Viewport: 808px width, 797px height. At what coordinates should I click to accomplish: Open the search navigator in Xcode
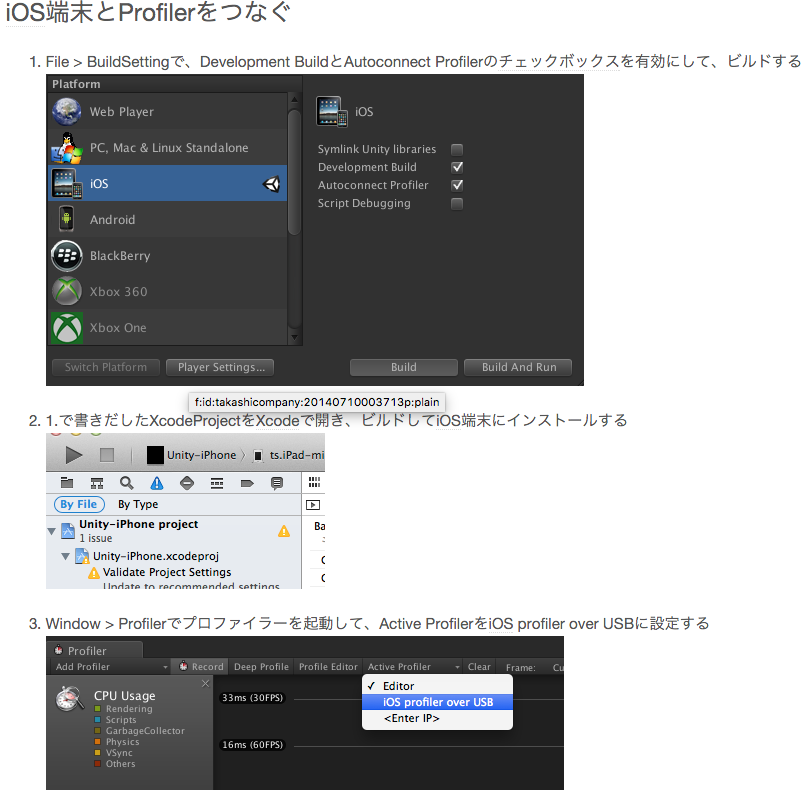pyautogui.click(x=126, y=483)
